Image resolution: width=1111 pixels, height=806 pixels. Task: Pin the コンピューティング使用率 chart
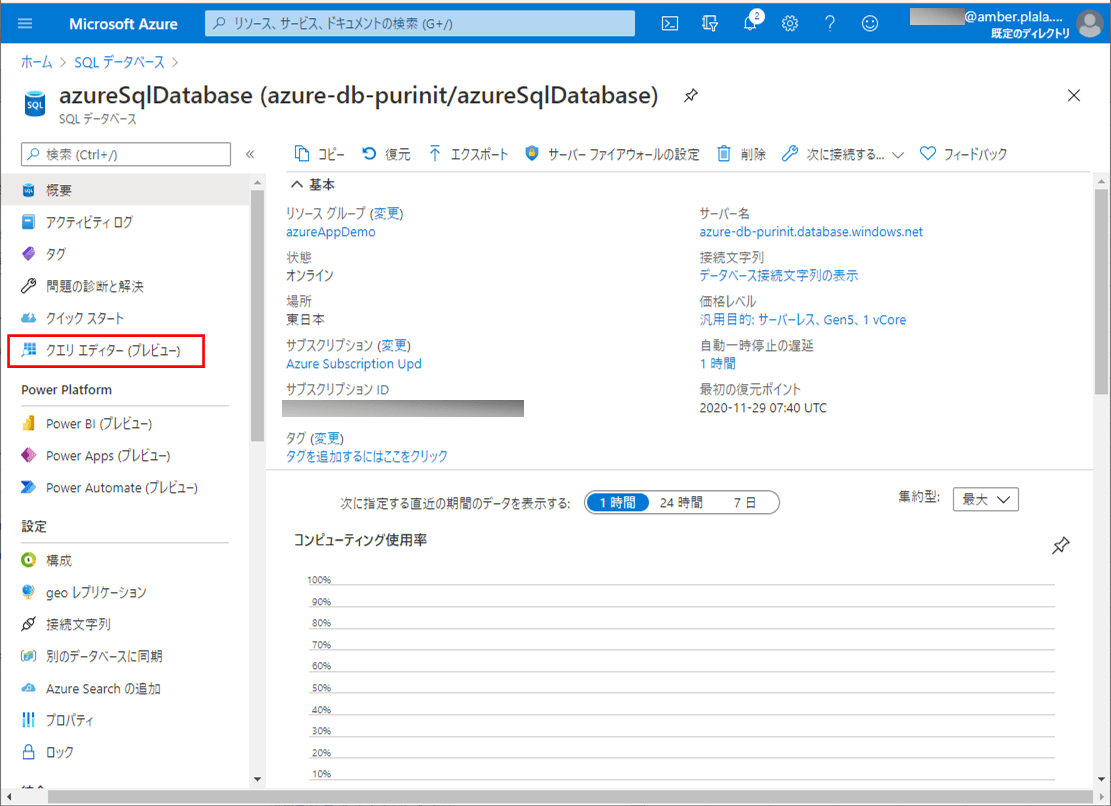pyautogui.click(x=1061, y=545)
